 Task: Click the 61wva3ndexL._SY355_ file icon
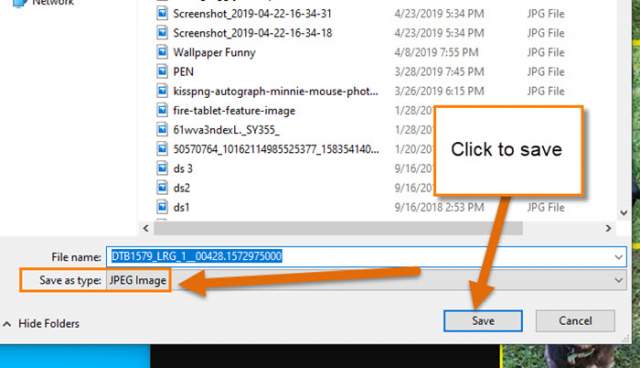162,129
